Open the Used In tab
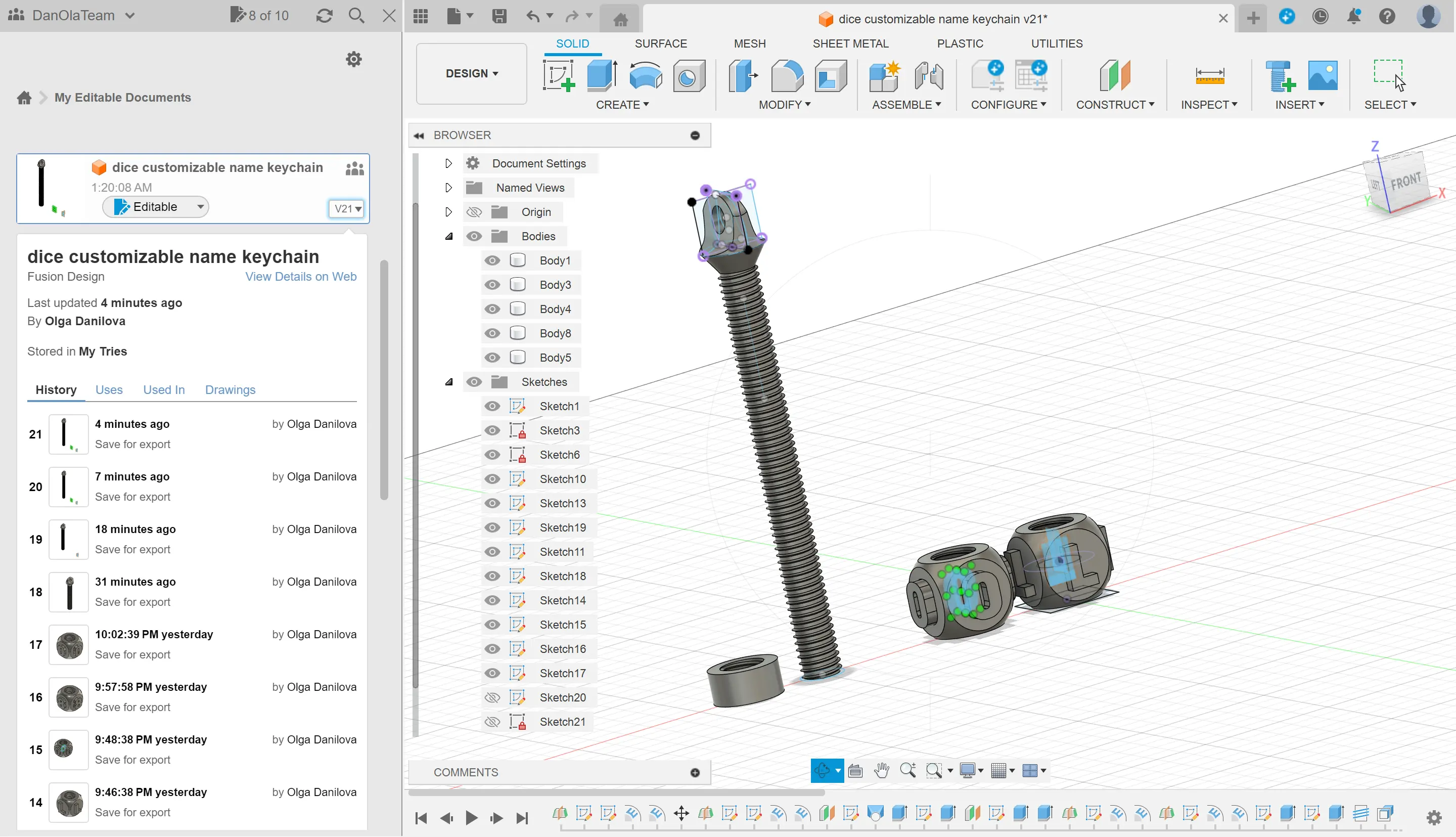The width and height of the screenshot is (1456, 837). click(x=164, y=390)
